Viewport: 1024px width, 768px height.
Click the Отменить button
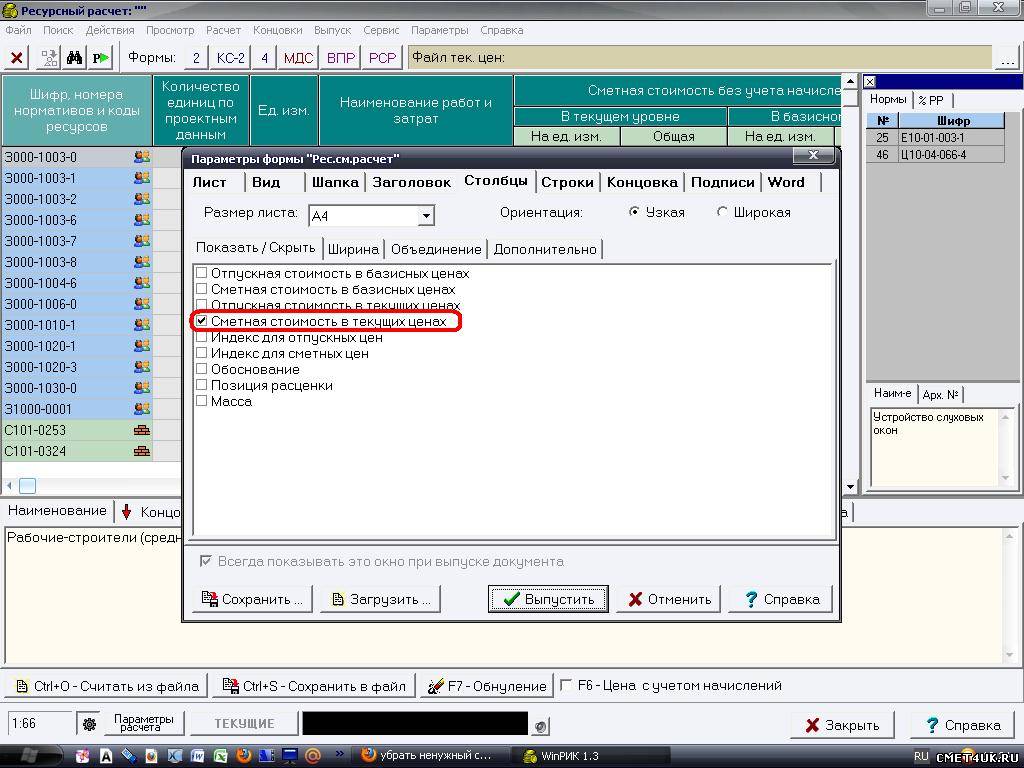tap(669, 599)
